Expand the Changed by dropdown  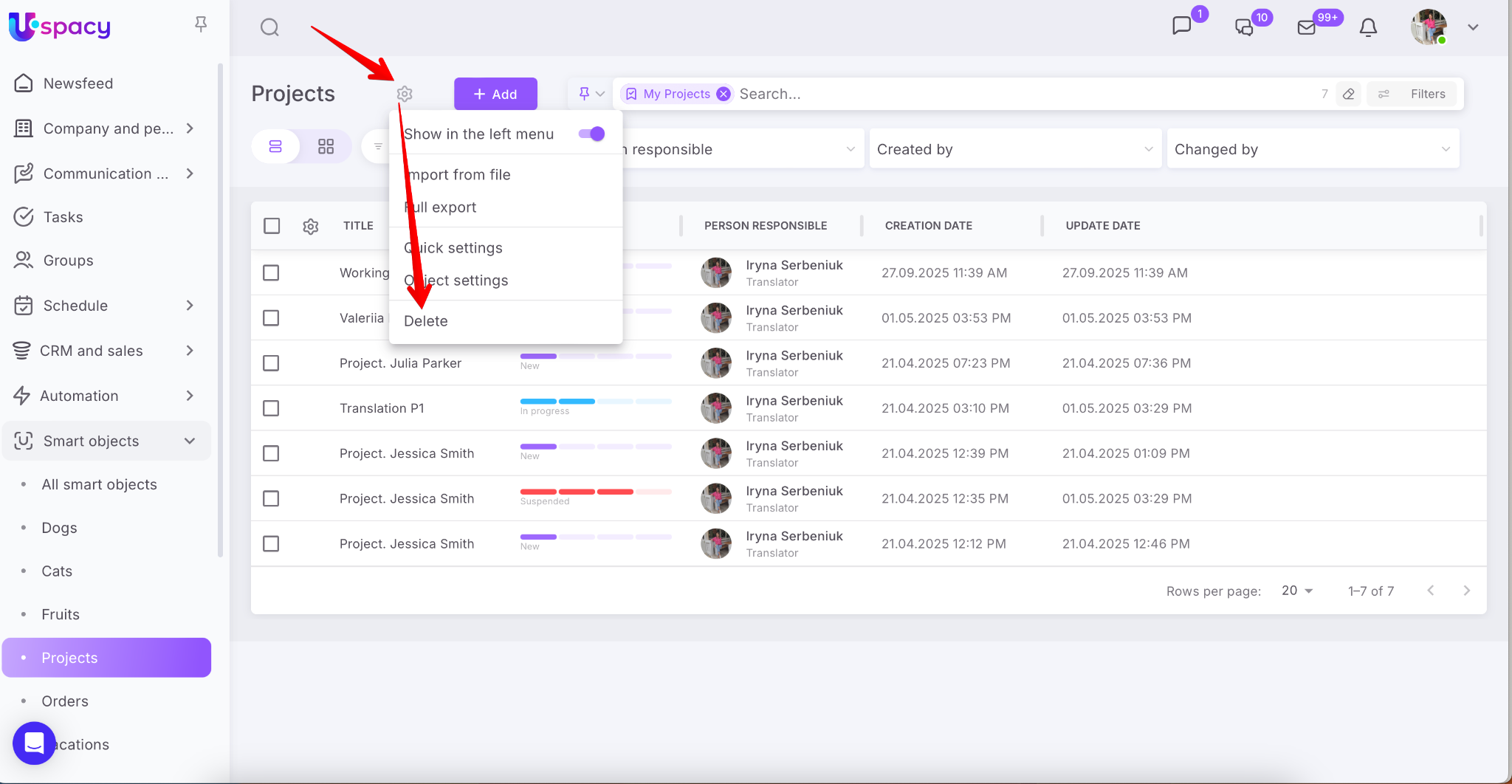(1312, 149)
